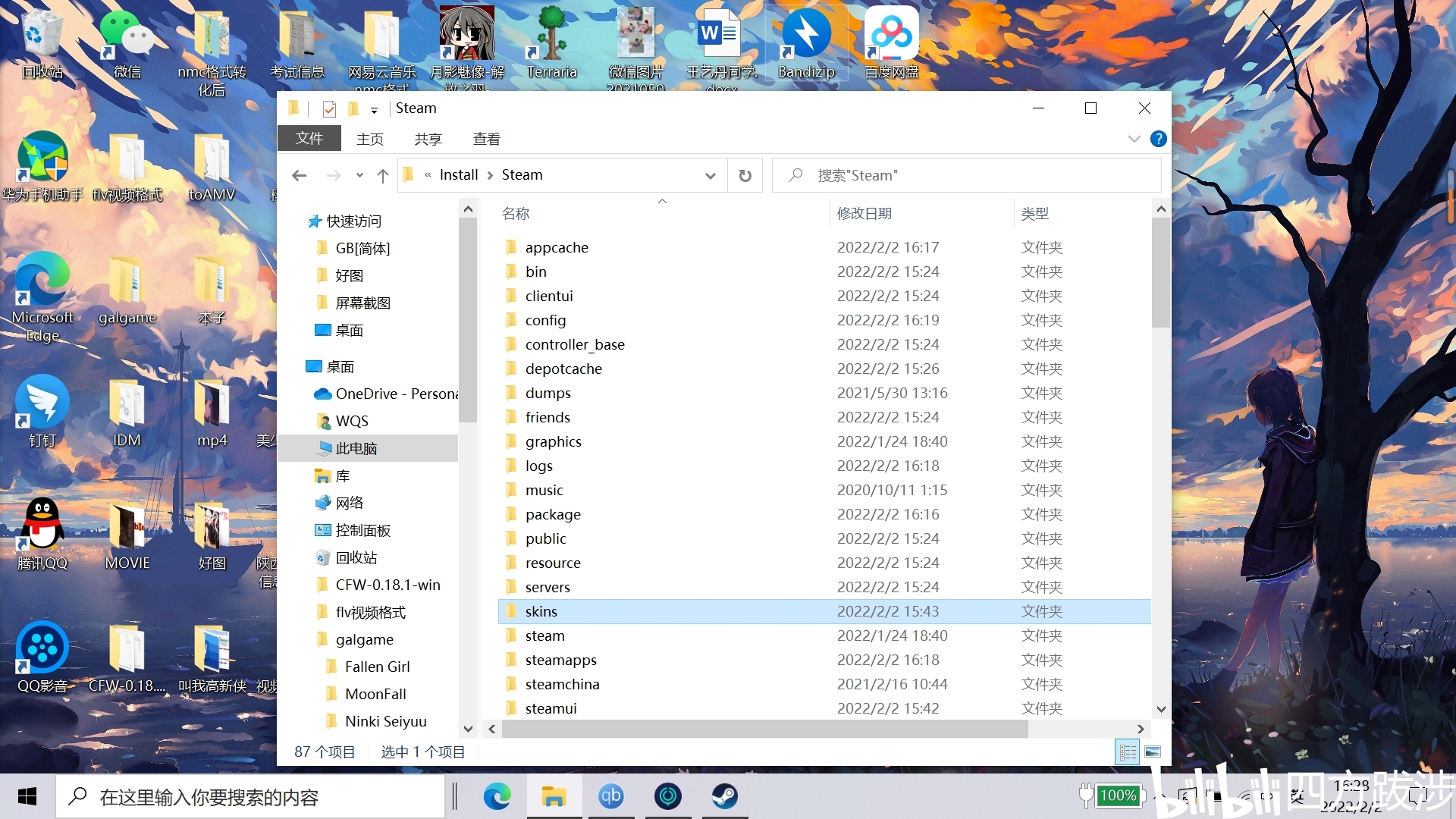Viewport: 1456px width, 819px height.
Task: Click the back navigation arrow
Action: 300,175
